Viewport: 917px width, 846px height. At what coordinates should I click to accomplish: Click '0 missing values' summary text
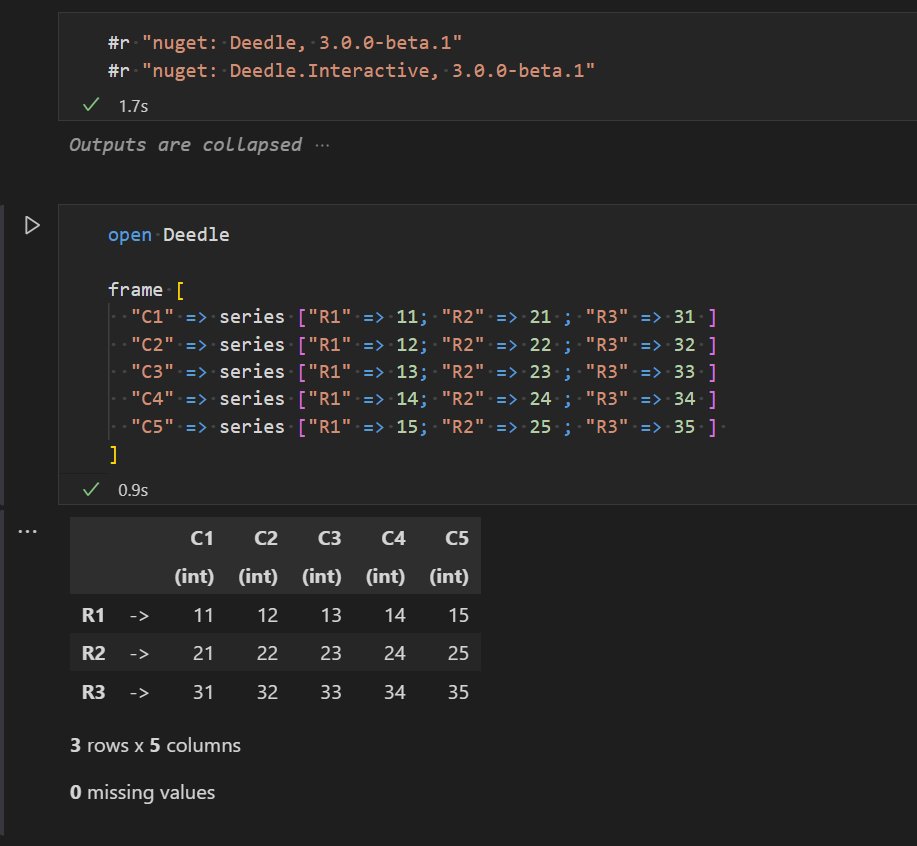pyautogui.click(x=142, y=792)
